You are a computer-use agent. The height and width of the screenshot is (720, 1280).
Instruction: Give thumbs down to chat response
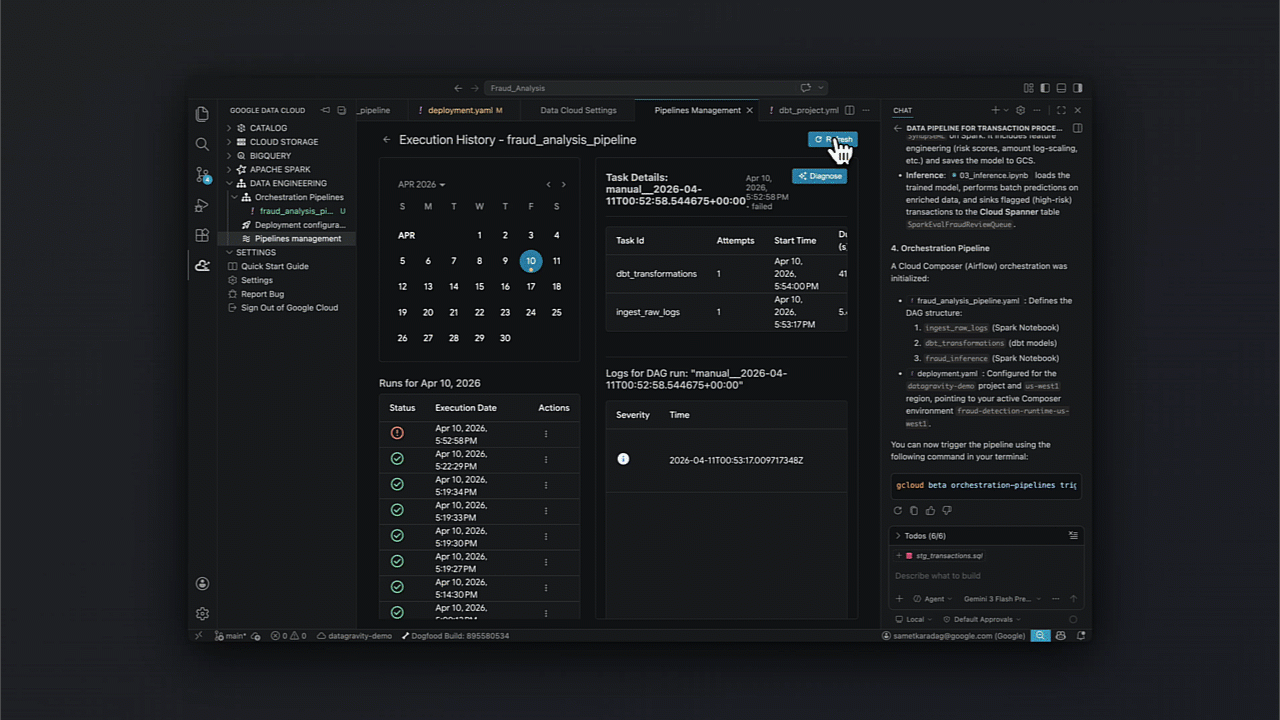pos(946,511)
